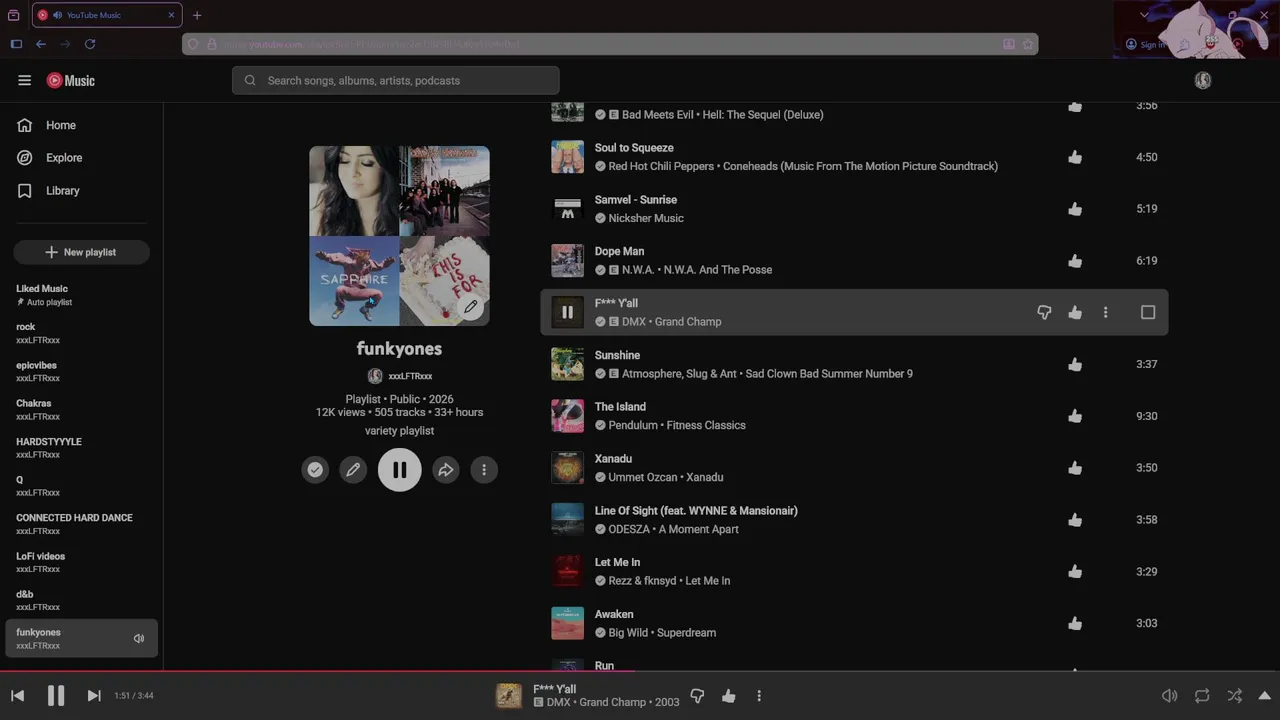
Task: Reload the browser page
Action: [x=90, y=44]
